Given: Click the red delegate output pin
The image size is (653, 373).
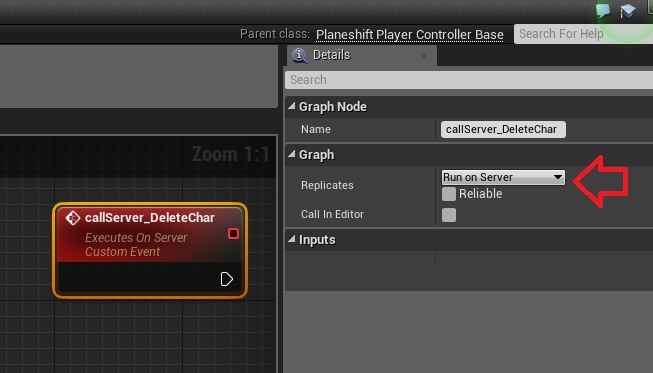Looking at the screenshot, I should [x=233, y=234].
